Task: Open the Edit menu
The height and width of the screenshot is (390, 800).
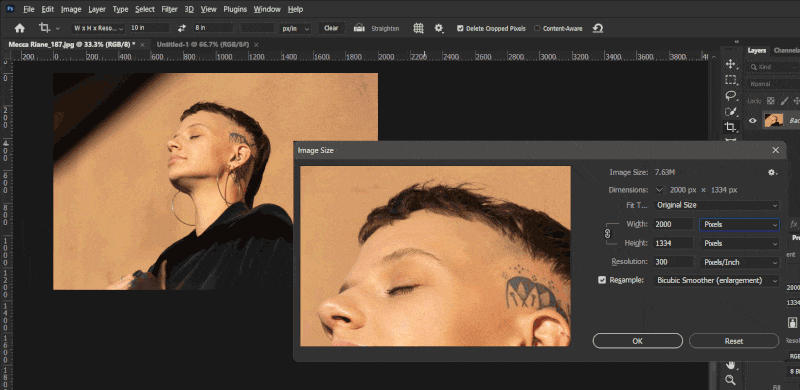Action: (47, 9)
